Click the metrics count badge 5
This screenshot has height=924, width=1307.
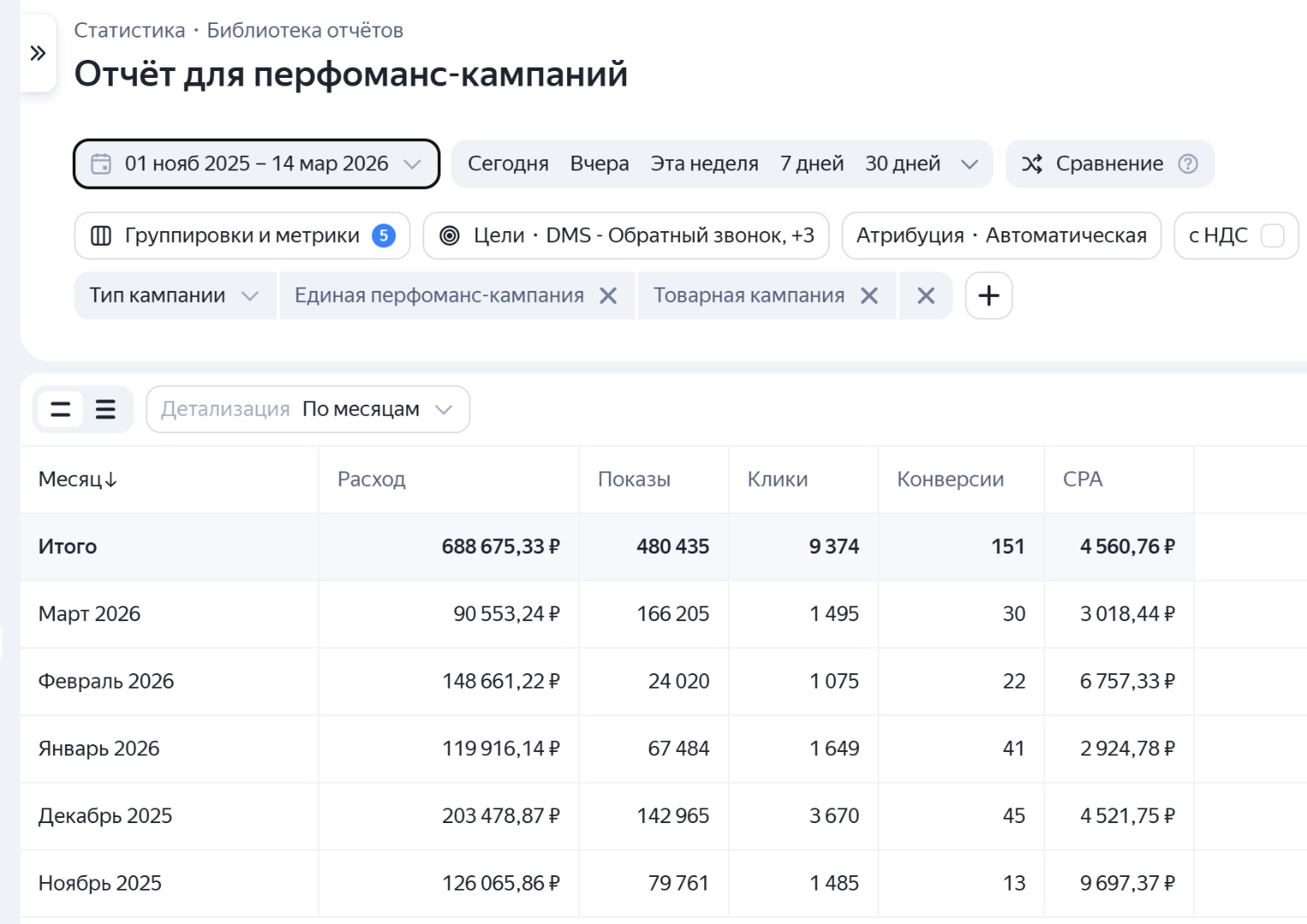[384, 235]
